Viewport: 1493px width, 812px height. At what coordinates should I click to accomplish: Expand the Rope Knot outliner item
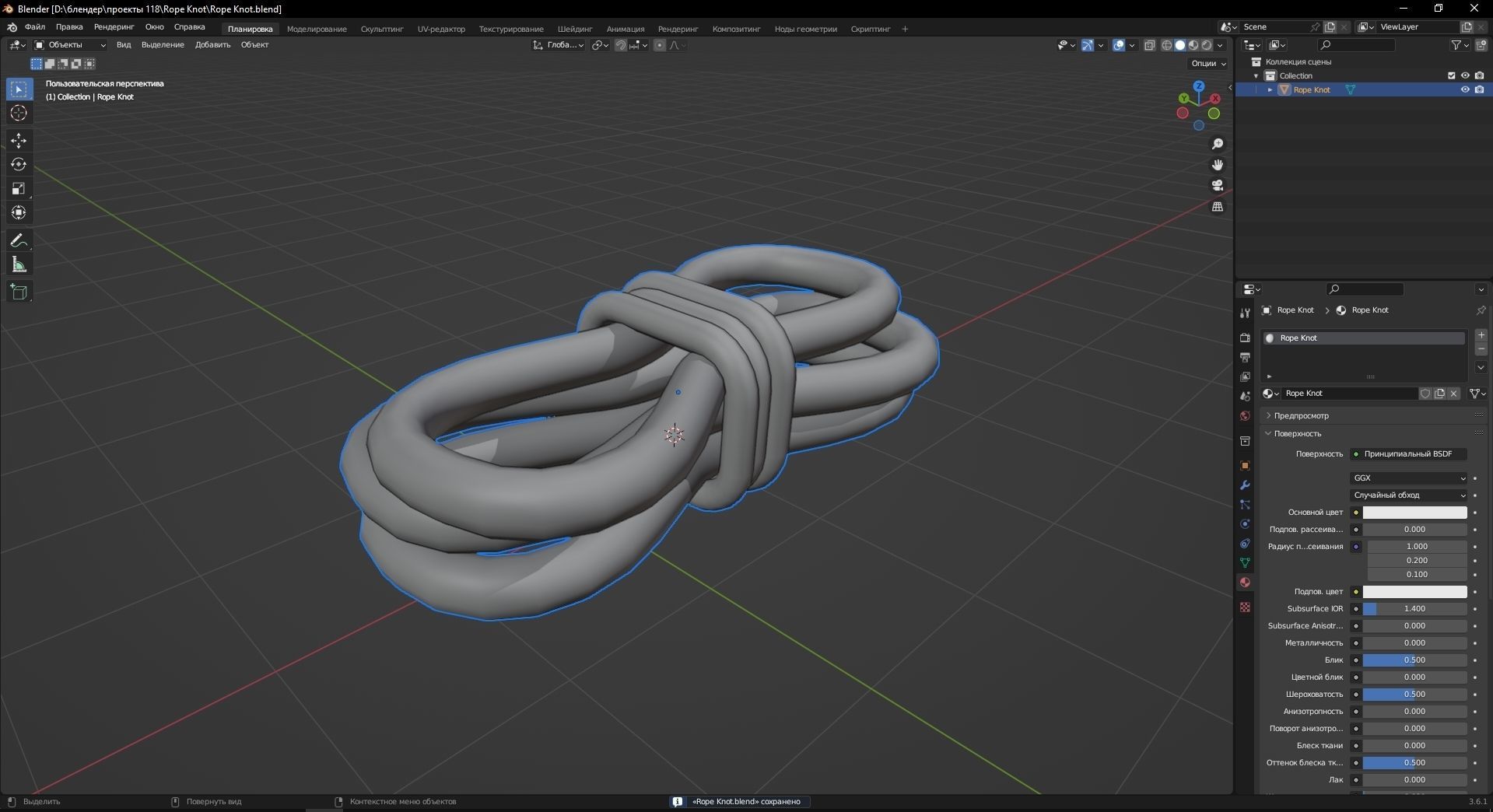pyautogui.click(x=1270, y=89)
